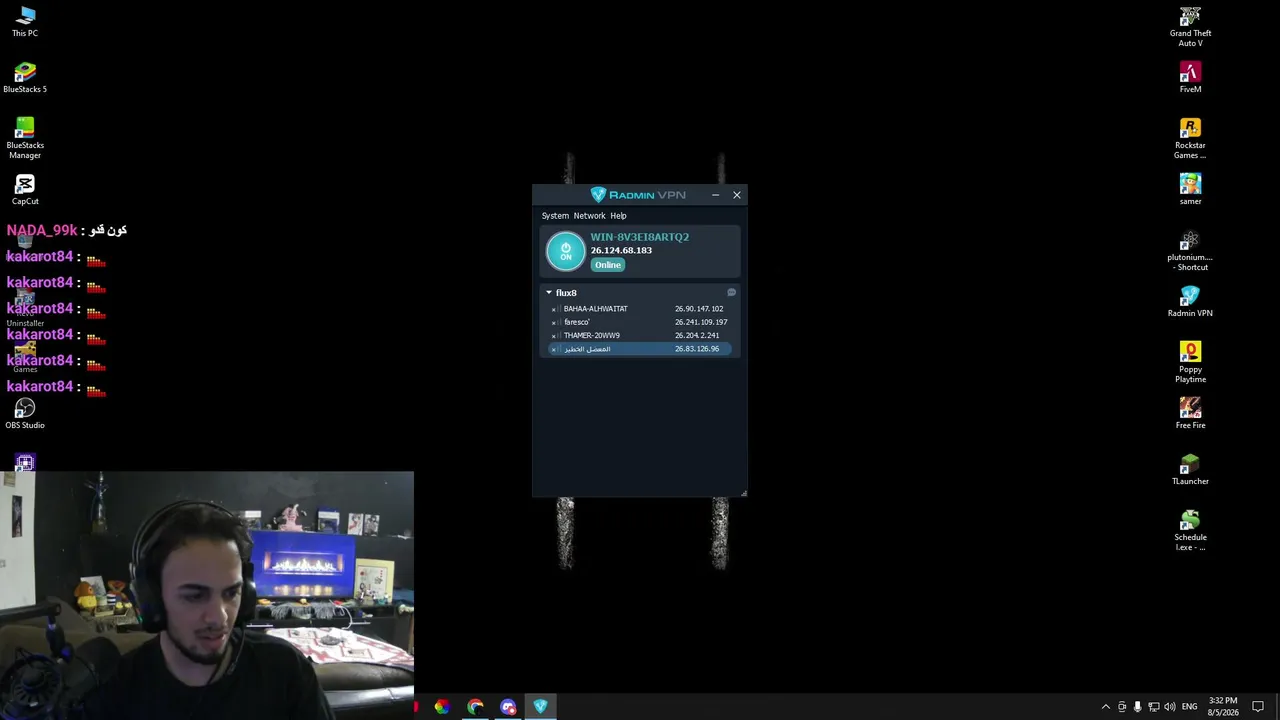Open the purple recorder app in taskbar
This screenshot has height=720, width=1280.
click(x=508, y=707)
